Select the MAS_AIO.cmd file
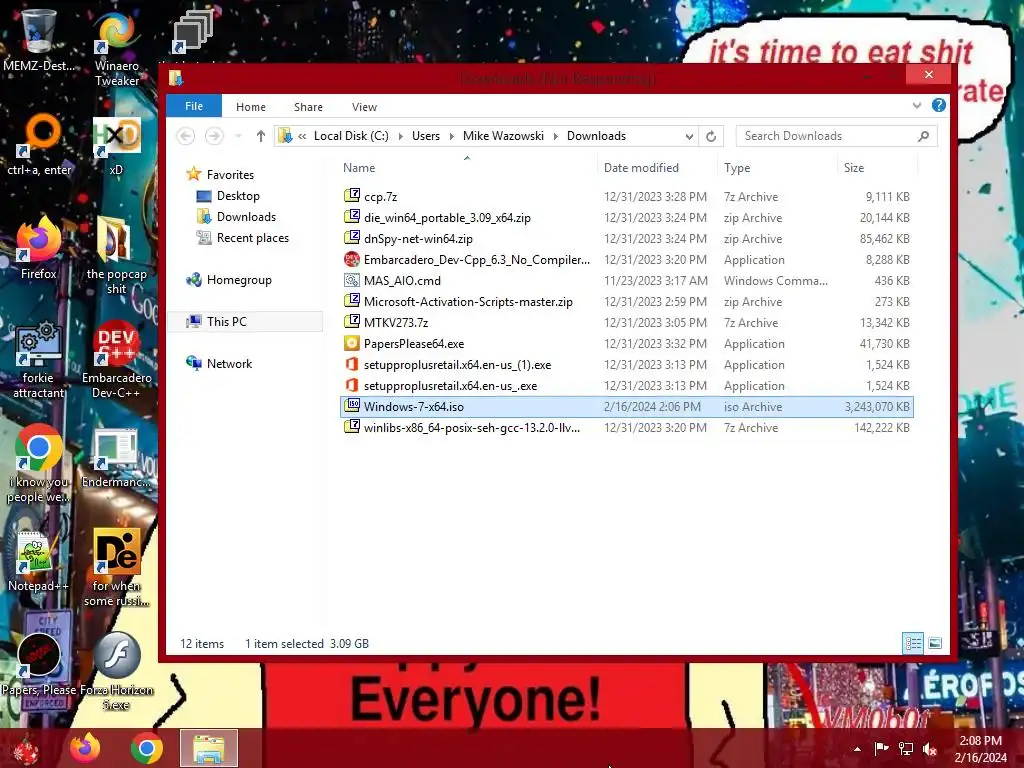 pyautogui.click(x=627, y=280)
